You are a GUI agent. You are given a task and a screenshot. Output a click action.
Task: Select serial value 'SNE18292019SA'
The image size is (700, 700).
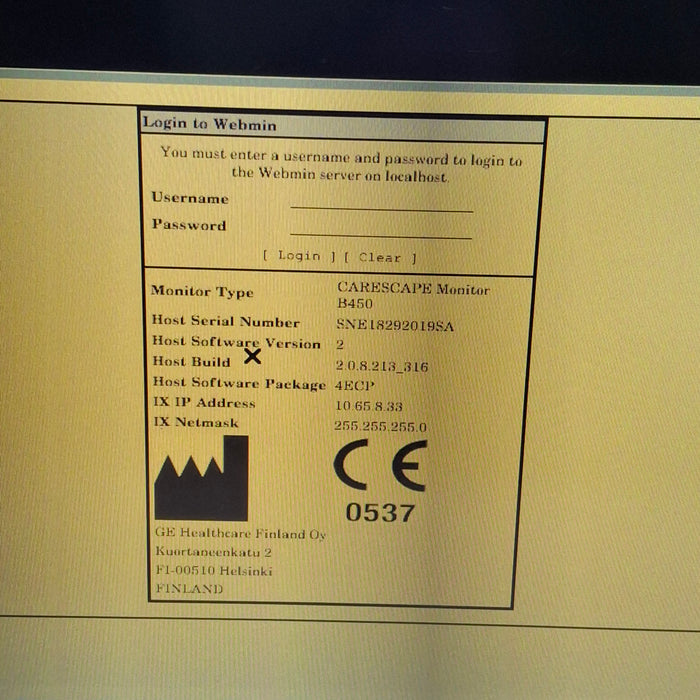(395, 325)
